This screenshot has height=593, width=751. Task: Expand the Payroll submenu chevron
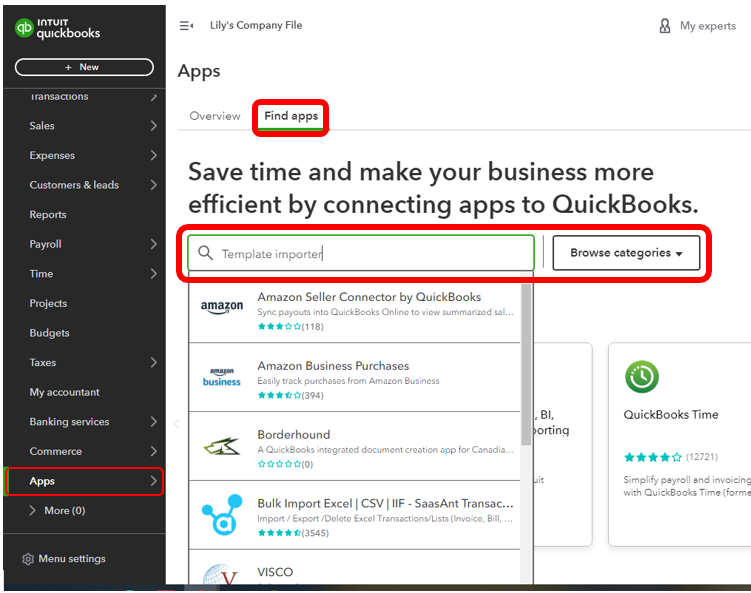click(x=153, y=244)
